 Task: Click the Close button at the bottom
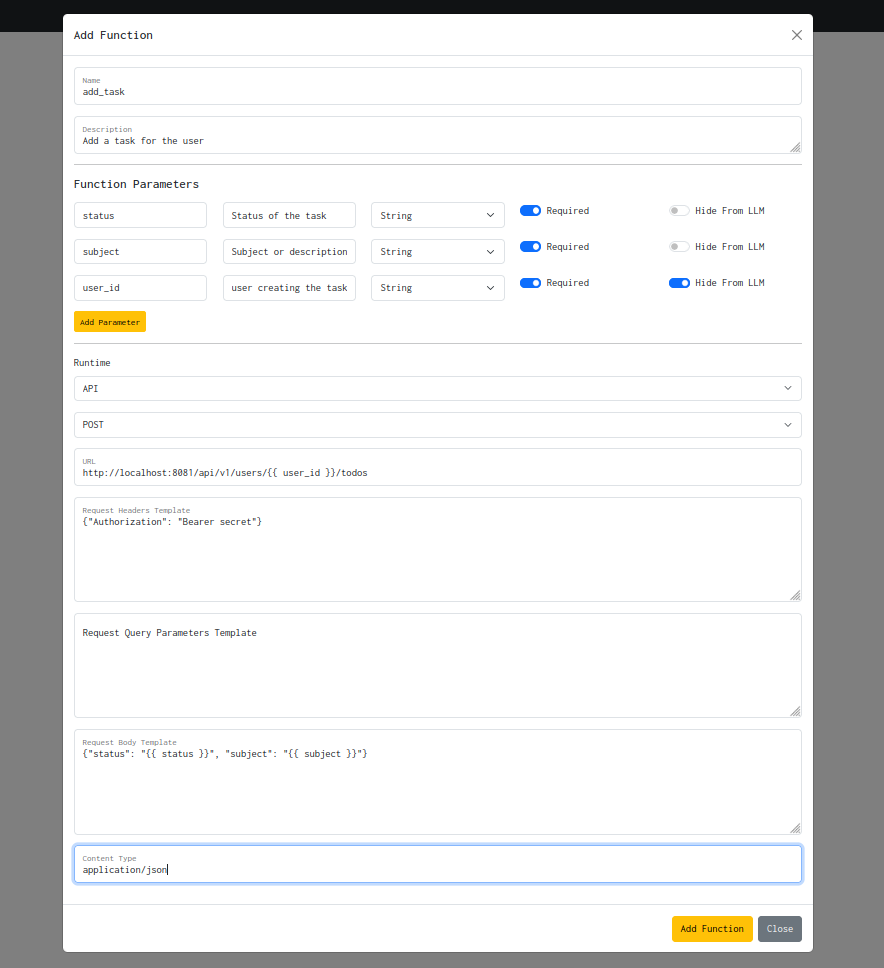click(x=779, y=929)
